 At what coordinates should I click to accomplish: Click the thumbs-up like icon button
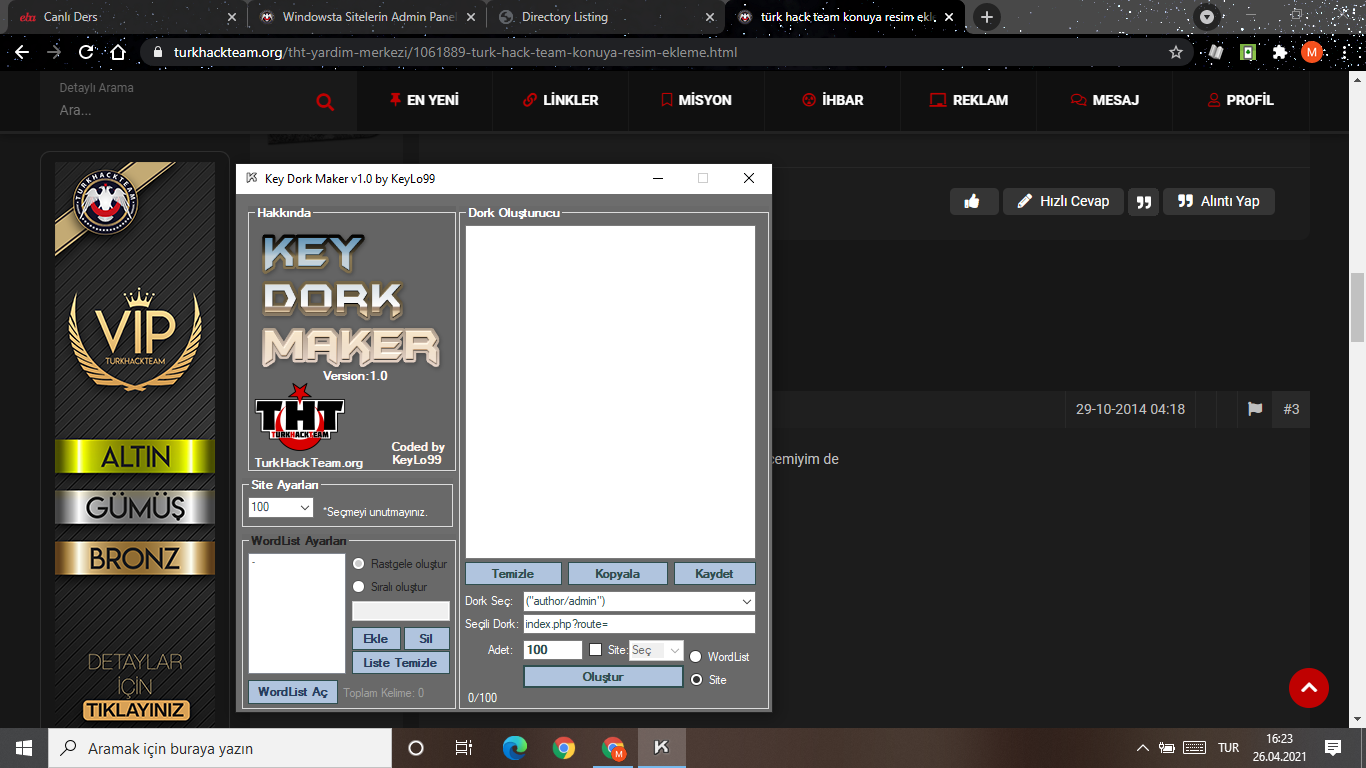coord(973,201)
